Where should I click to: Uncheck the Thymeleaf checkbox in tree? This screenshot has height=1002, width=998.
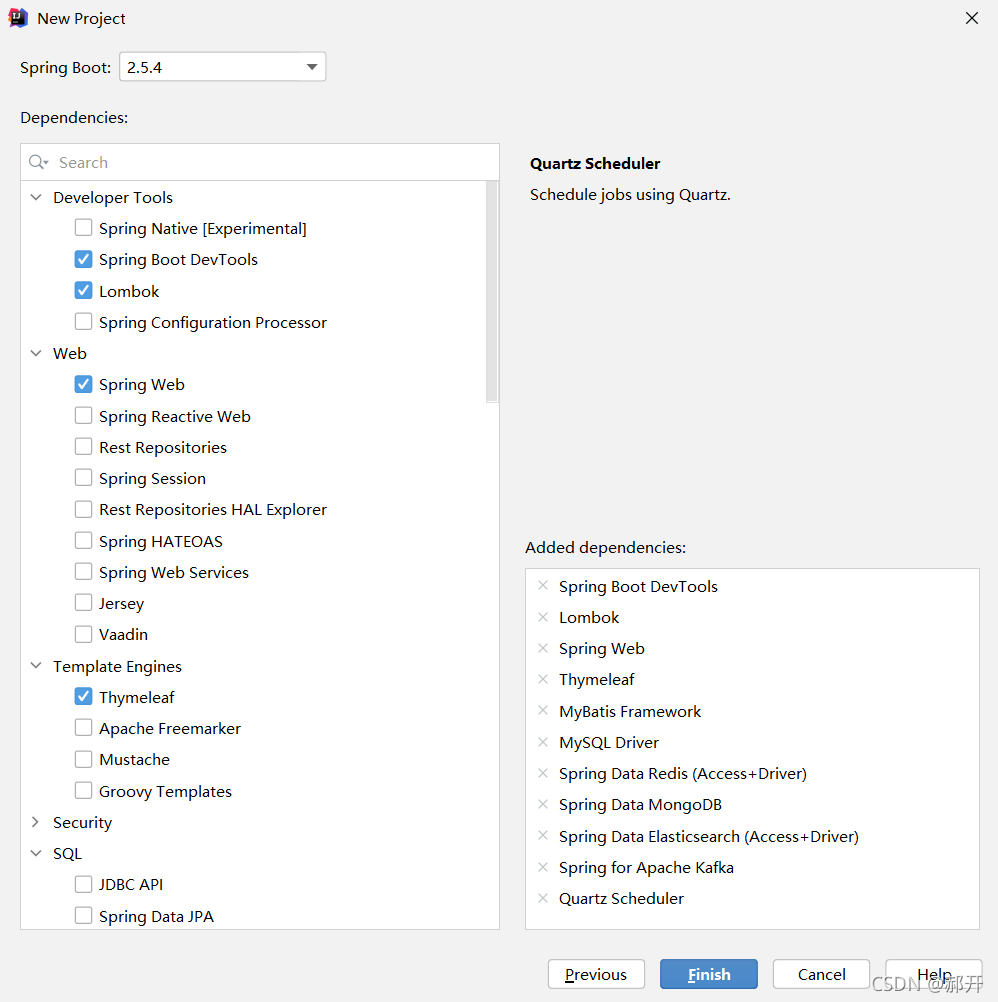click(83, 697)
